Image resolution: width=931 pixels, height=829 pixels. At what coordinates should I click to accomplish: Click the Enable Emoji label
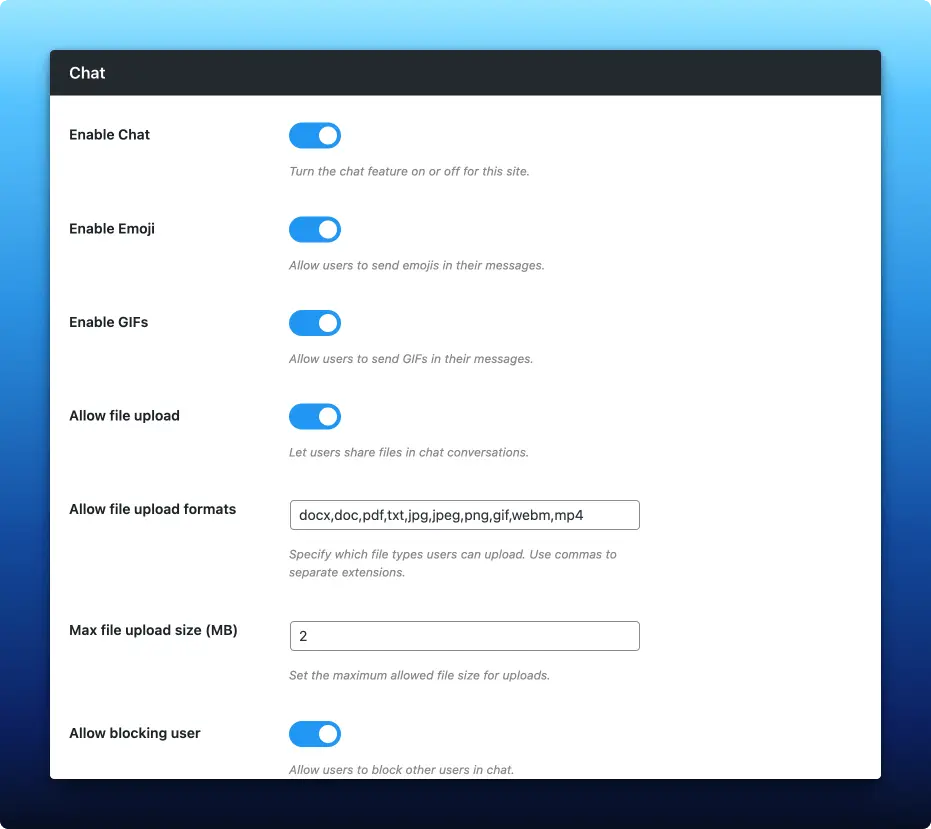(112, 229)
